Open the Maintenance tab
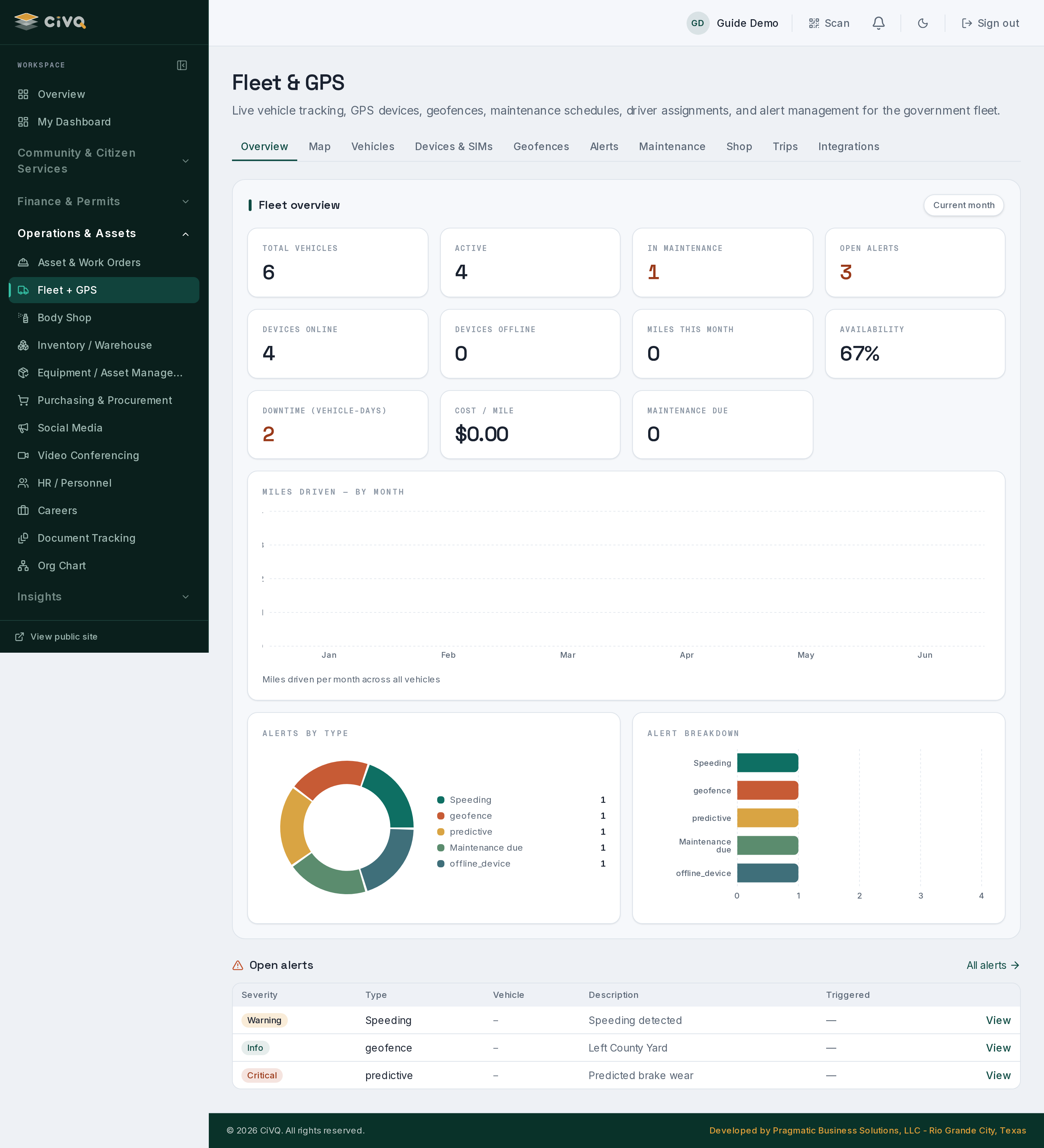 click(x=672, y=147)
